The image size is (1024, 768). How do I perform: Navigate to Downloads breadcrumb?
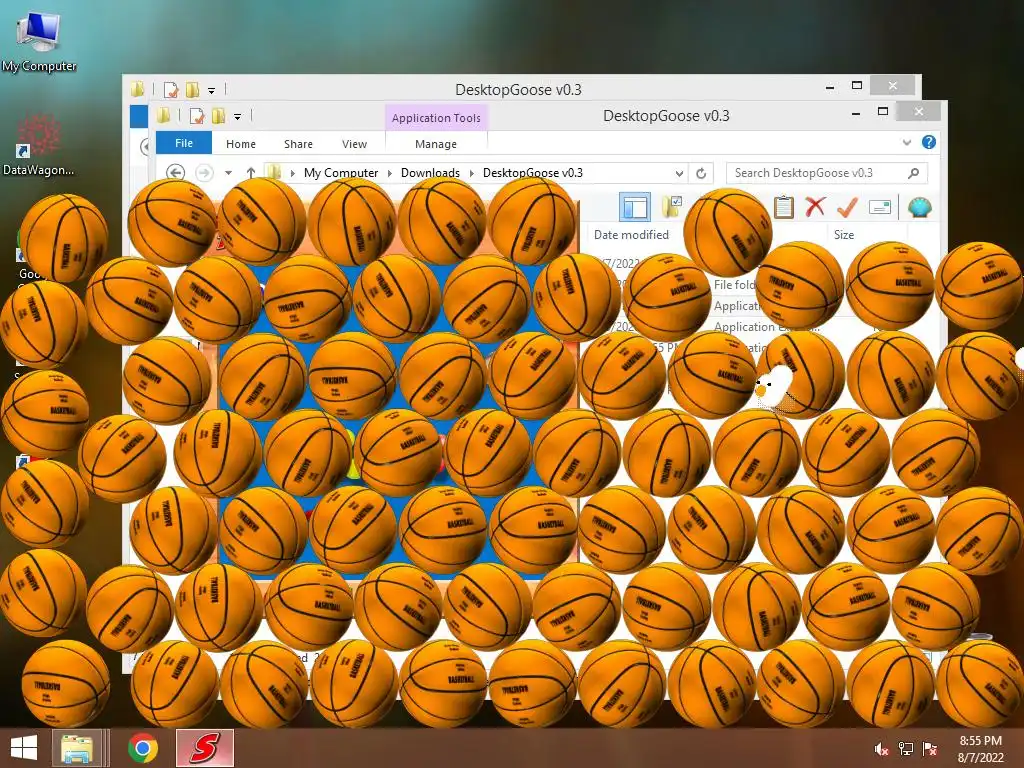[430, 173]
